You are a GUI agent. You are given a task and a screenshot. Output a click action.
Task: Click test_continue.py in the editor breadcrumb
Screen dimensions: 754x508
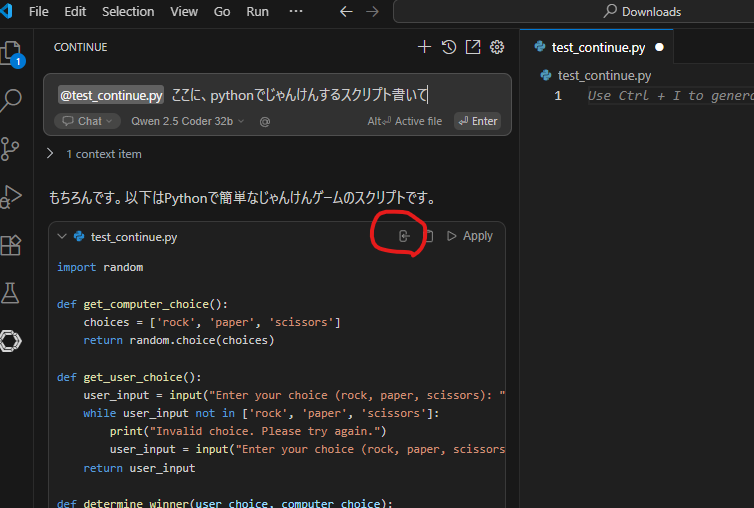(x=596, y=76)
